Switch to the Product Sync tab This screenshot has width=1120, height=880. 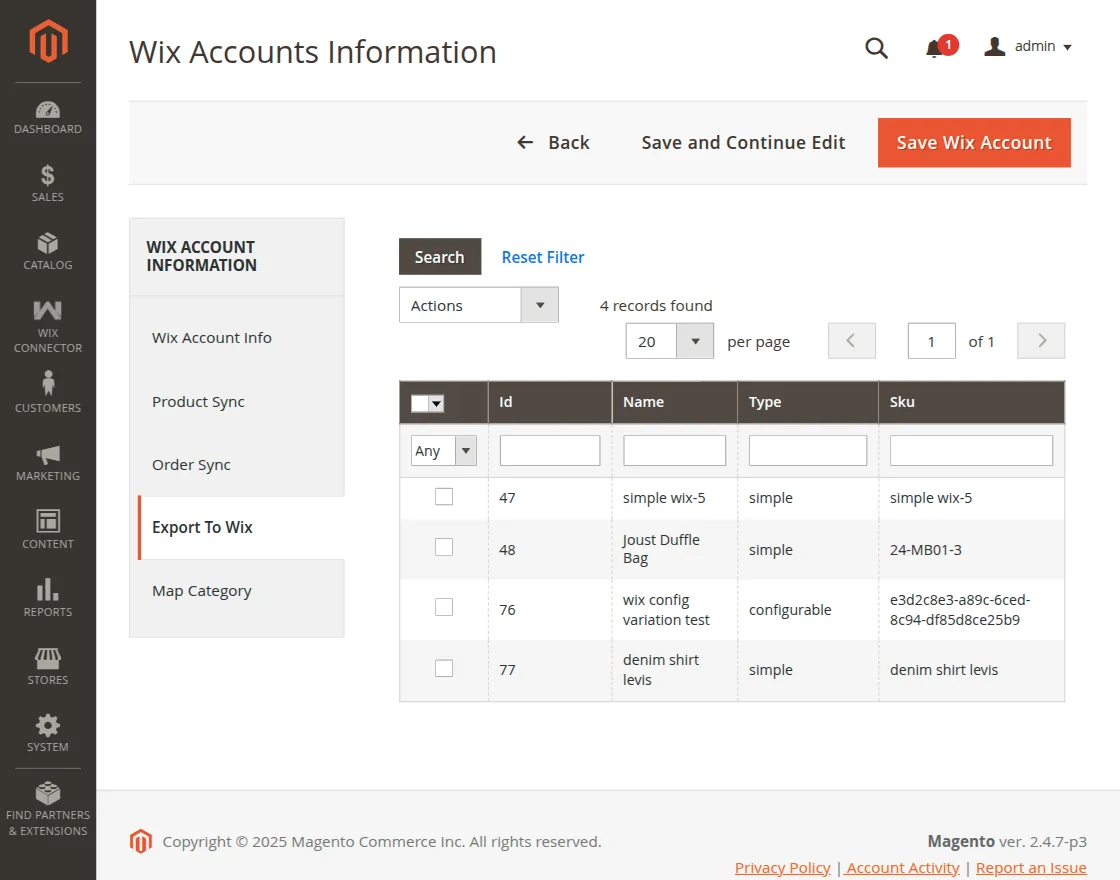198,402
